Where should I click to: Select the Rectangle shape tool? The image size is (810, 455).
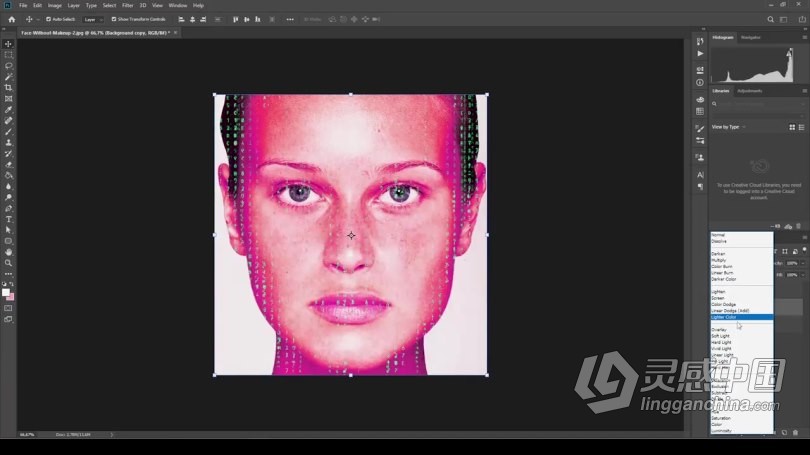pyautogui.click(x=8, y=241)
